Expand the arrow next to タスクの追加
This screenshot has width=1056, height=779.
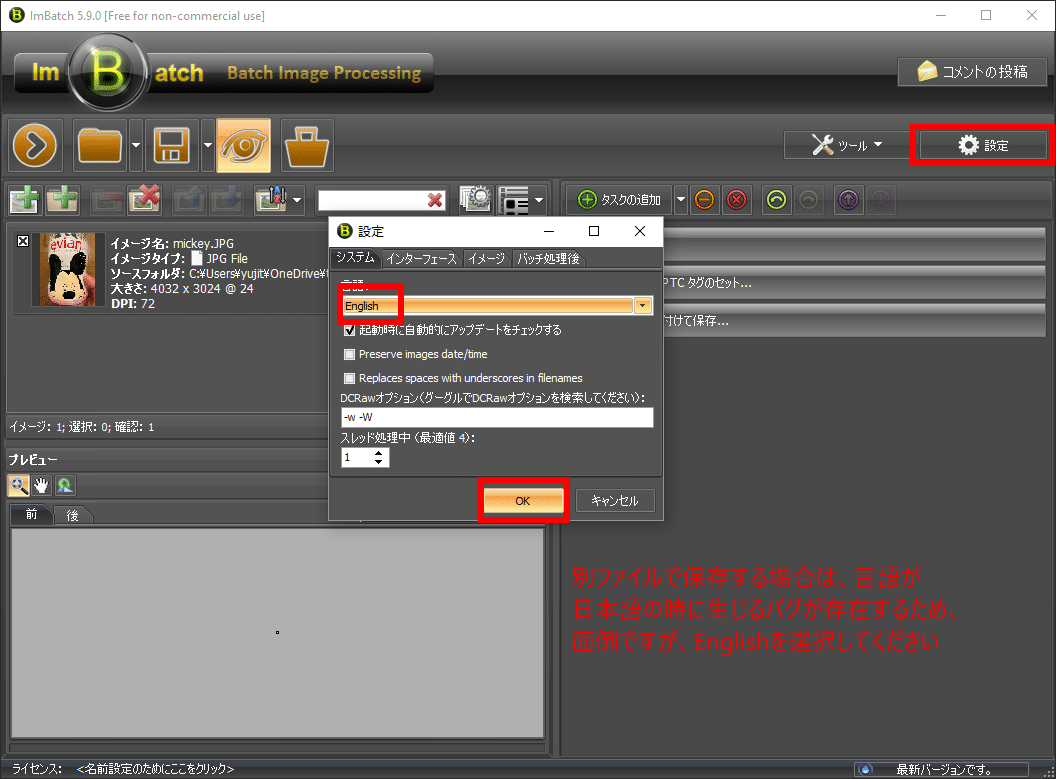pos(681,200)
